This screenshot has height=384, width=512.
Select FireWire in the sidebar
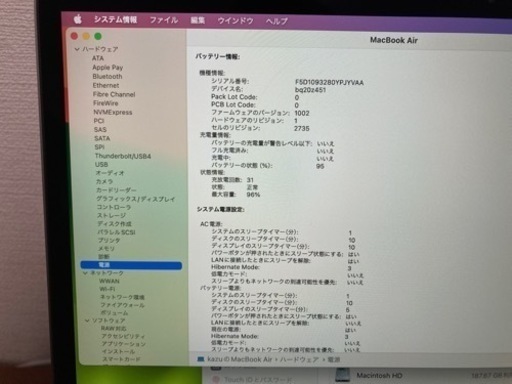coord(106,103)
